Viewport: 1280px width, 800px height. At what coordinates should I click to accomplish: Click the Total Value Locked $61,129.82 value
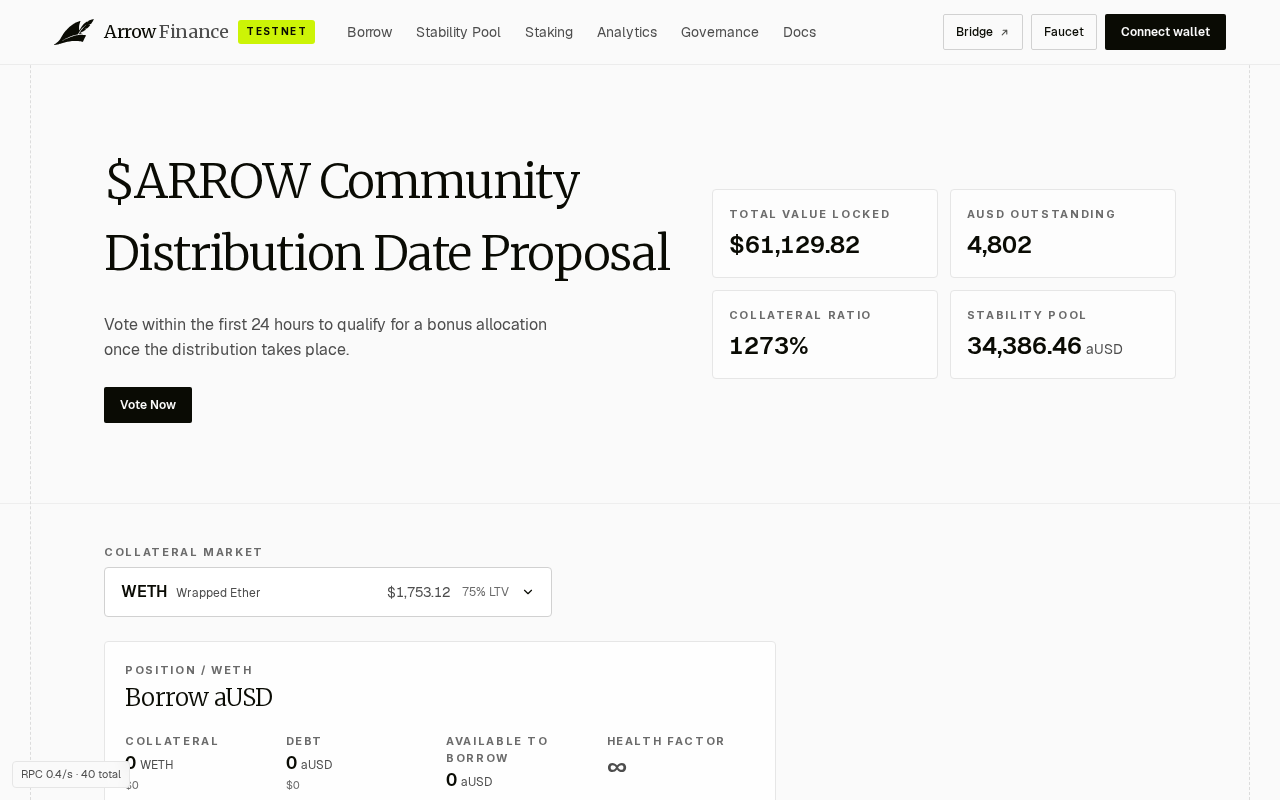tap(794, 245)
